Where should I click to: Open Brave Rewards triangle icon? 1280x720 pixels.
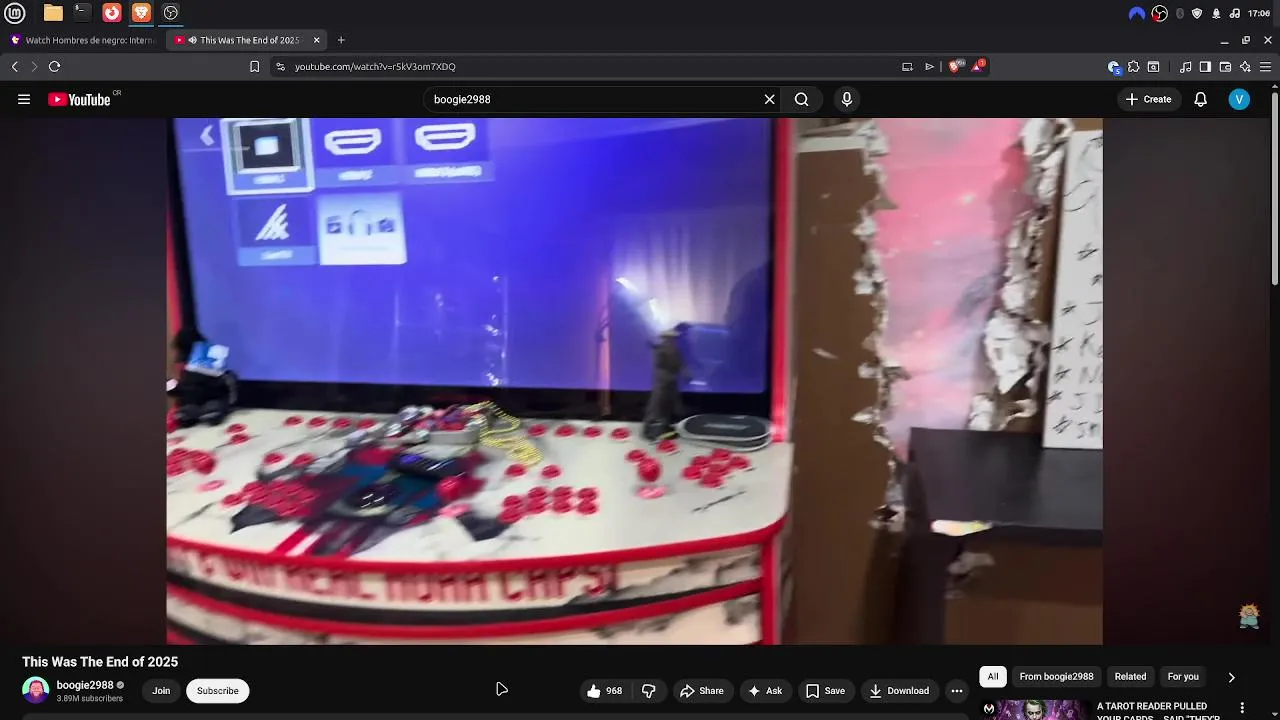coord(978,66)
